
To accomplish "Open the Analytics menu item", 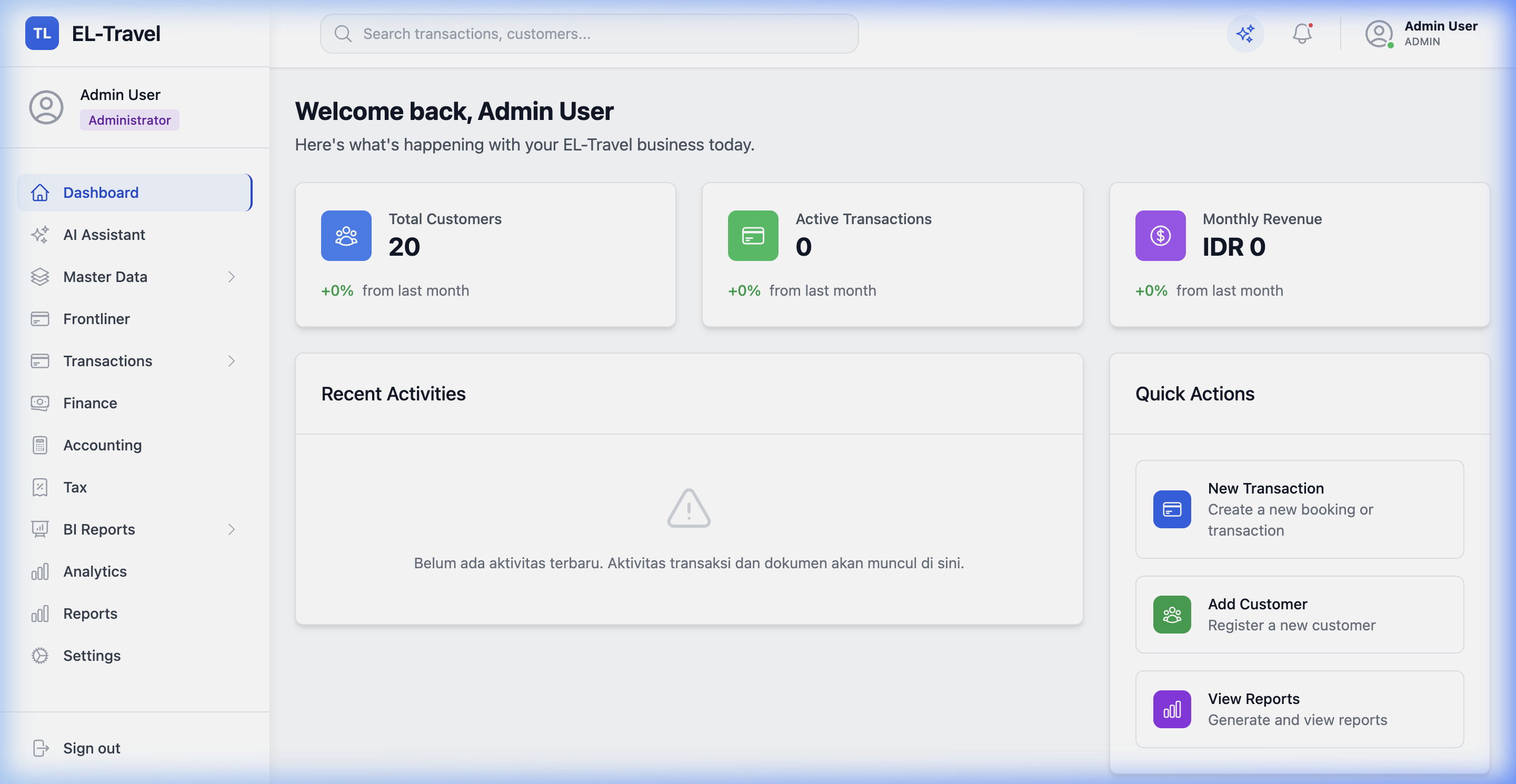I will tap(135, 571).
